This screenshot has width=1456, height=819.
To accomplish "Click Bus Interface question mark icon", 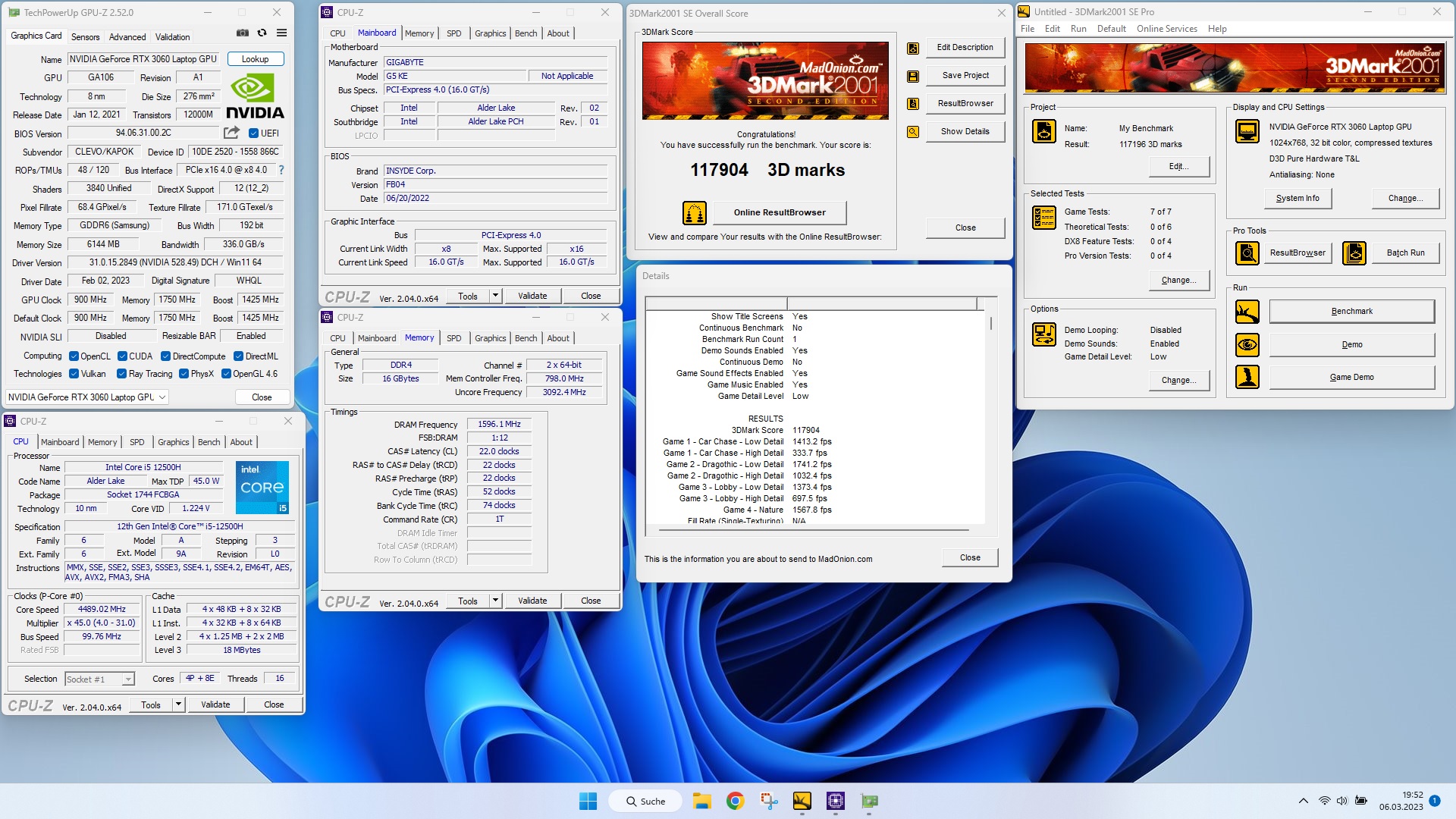I will (281, 170).
